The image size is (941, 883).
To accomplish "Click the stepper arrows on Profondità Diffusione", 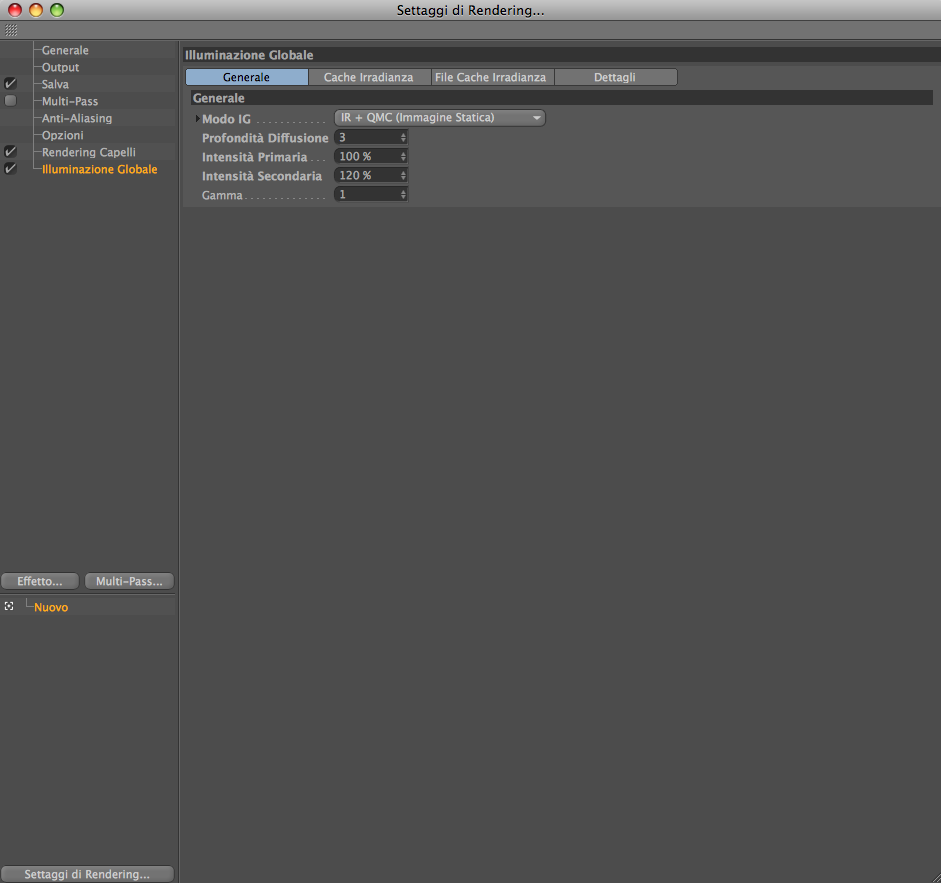I will (x=403, y=137).
